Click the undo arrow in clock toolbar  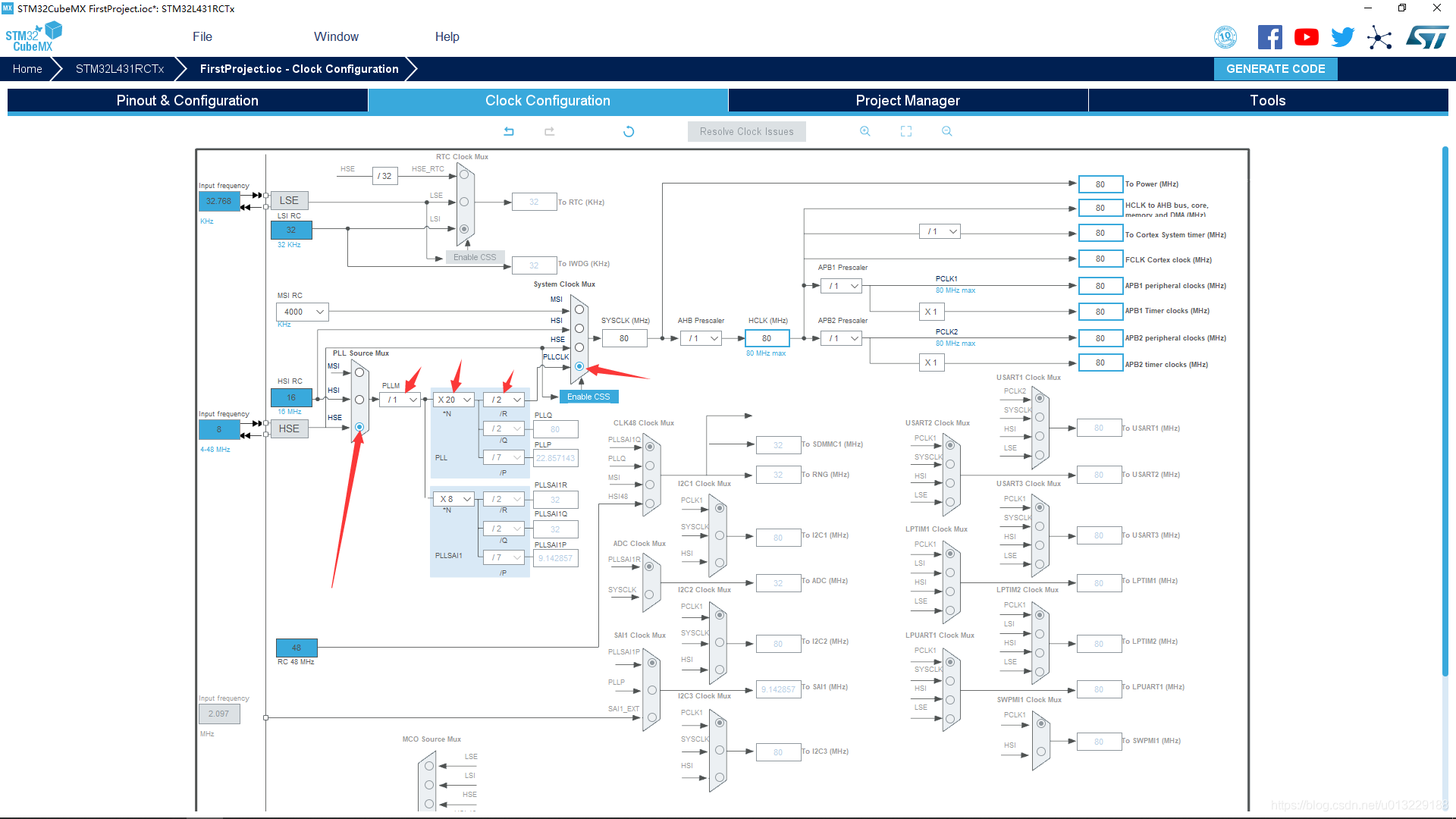pyautogui.click(x=509, y=131)
